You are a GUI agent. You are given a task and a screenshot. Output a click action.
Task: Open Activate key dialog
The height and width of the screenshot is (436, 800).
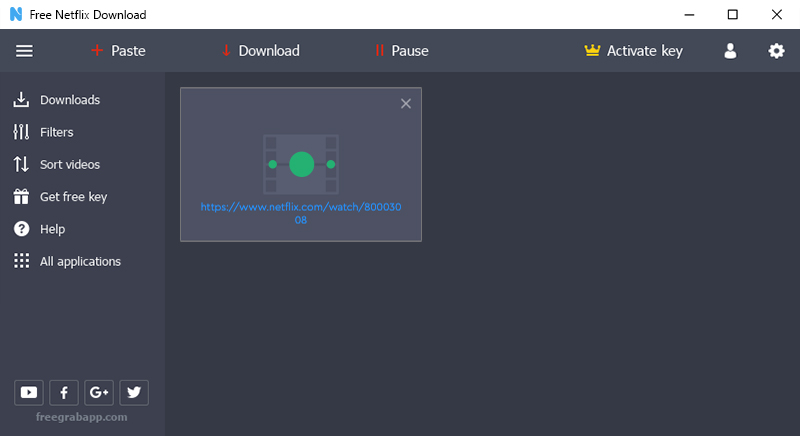[633, 51]
